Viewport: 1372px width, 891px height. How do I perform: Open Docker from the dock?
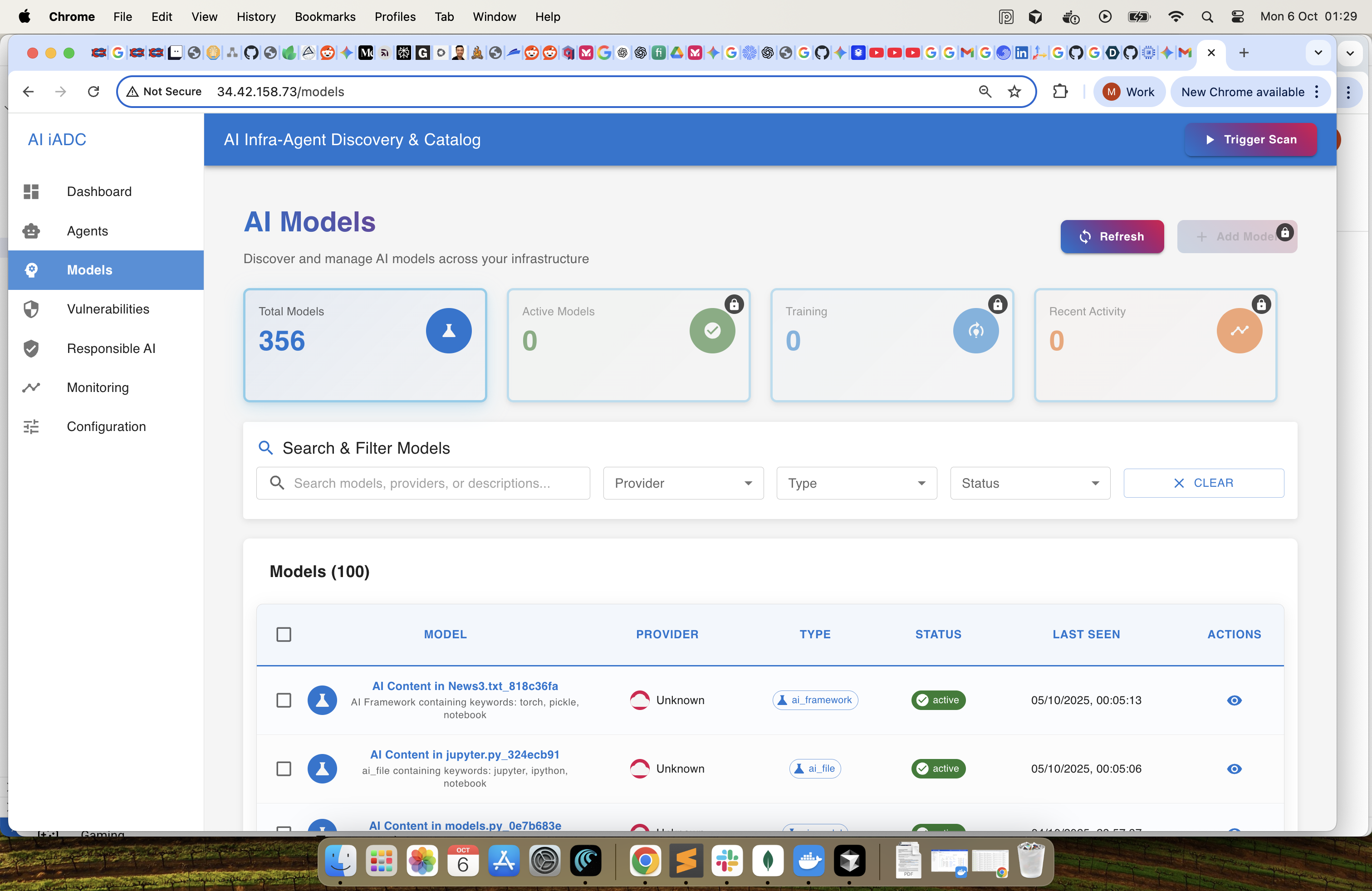click(809, 862)
